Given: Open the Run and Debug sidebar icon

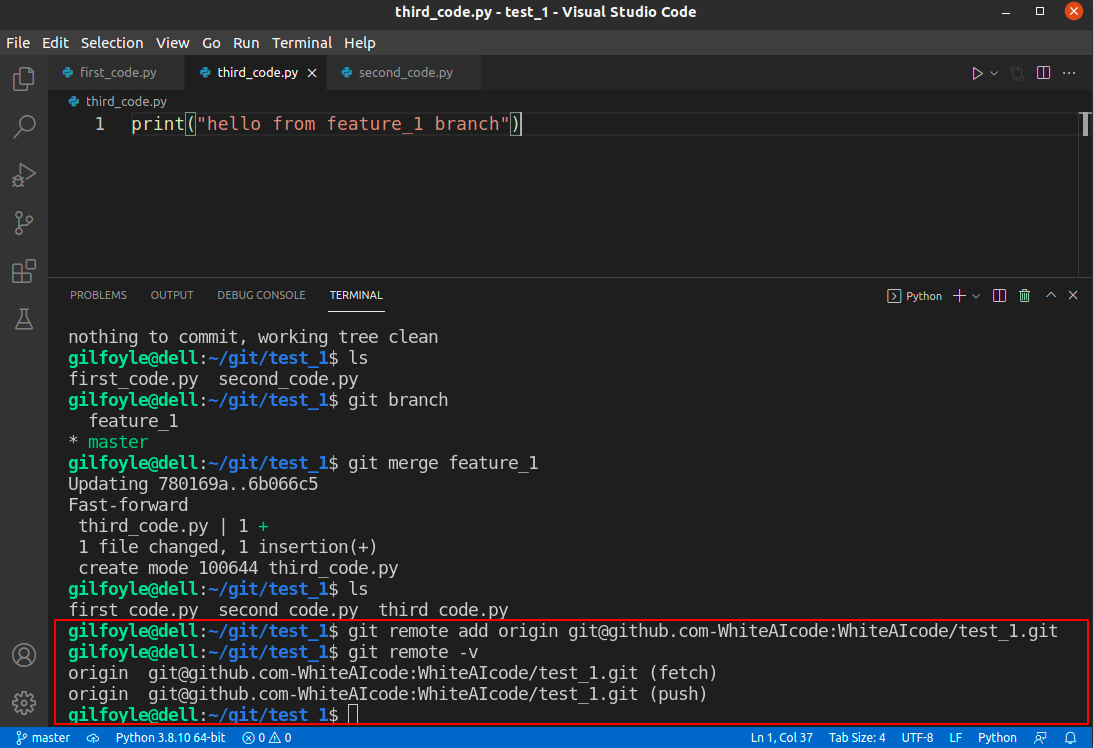Looking at the screenshot, I should click(23, 175).
